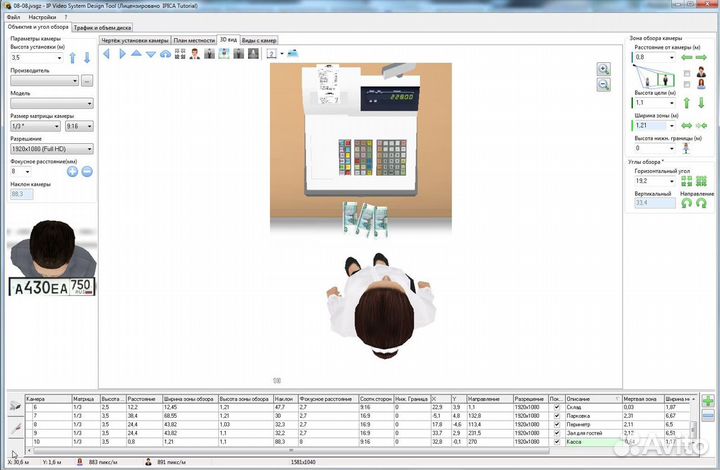Screen dimensions: 720x470
Task: Decrease focal length with minus icon
Action: point(87,171)
